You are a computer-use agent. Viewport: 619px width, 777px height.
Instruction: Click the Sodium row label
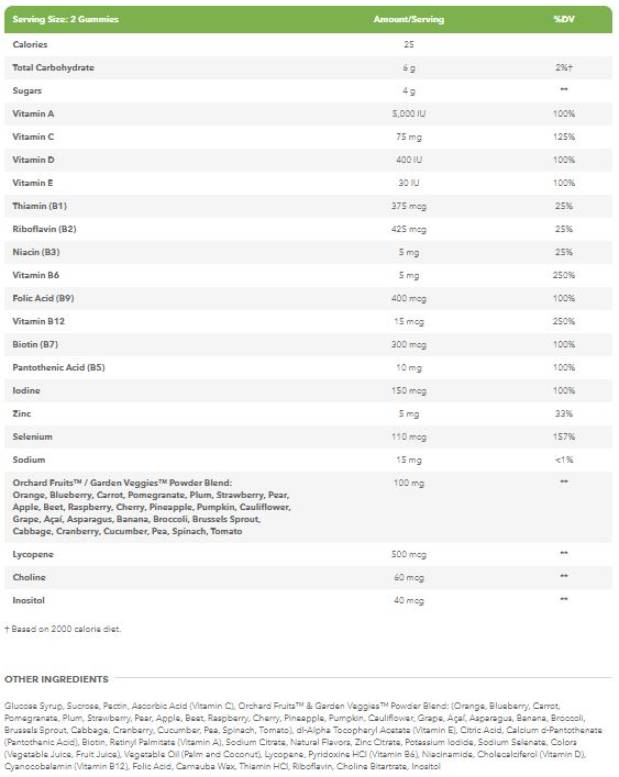(29, 460)
